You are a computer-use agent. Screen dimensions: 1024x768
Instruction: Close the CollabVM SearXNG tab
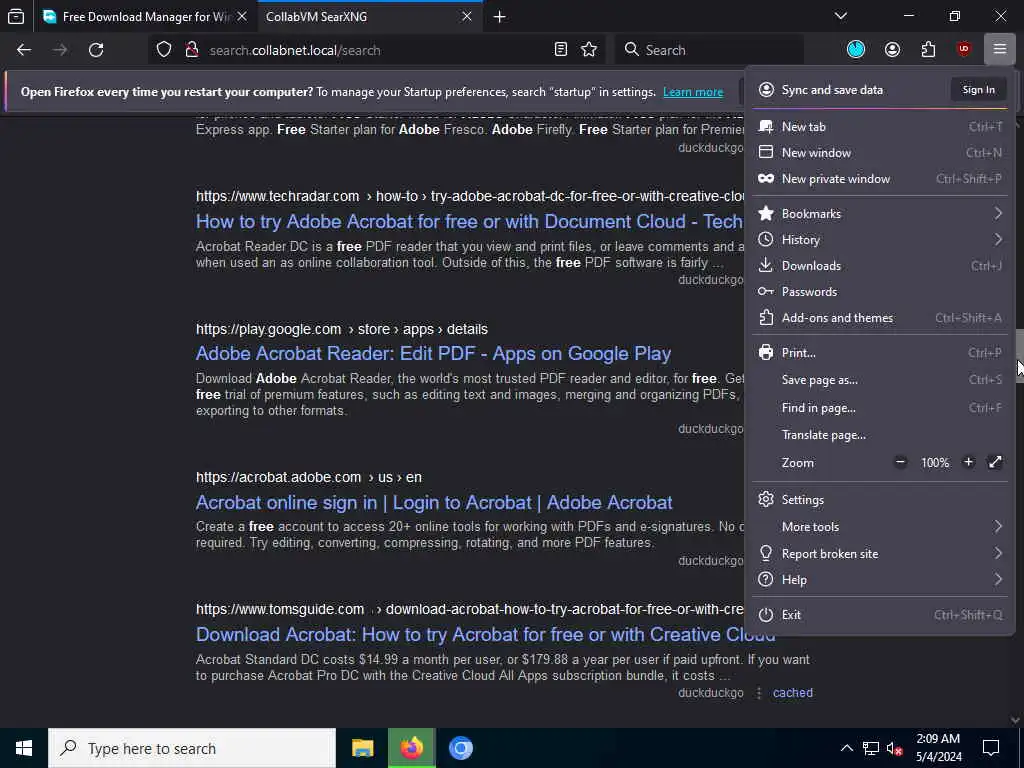point(466,16)
